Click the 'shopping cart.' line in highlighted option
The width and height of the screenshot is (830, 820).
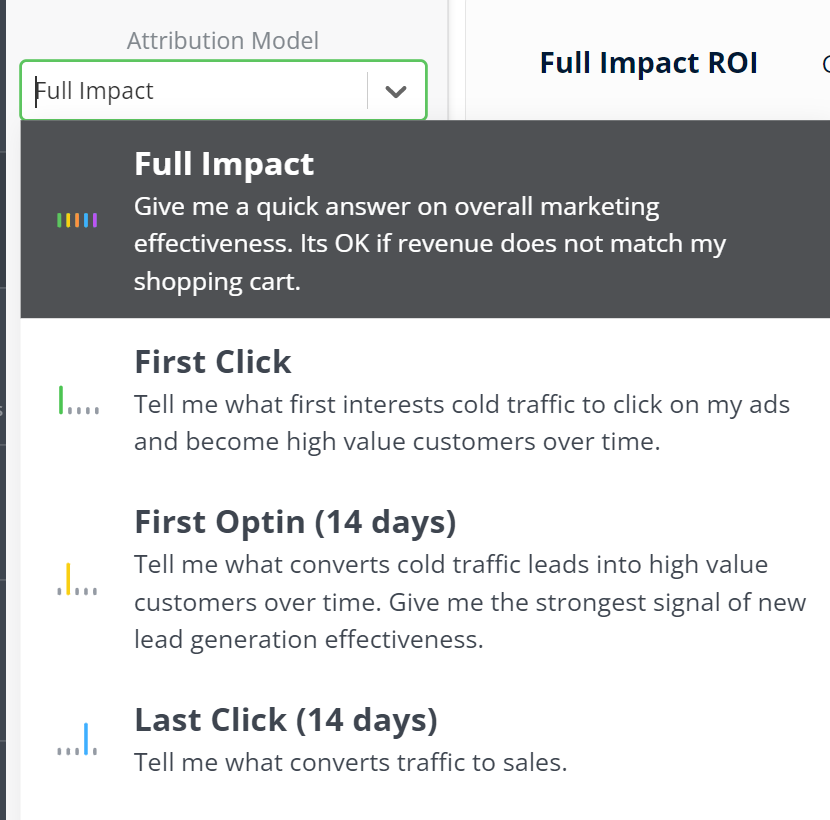coord(217,282)
